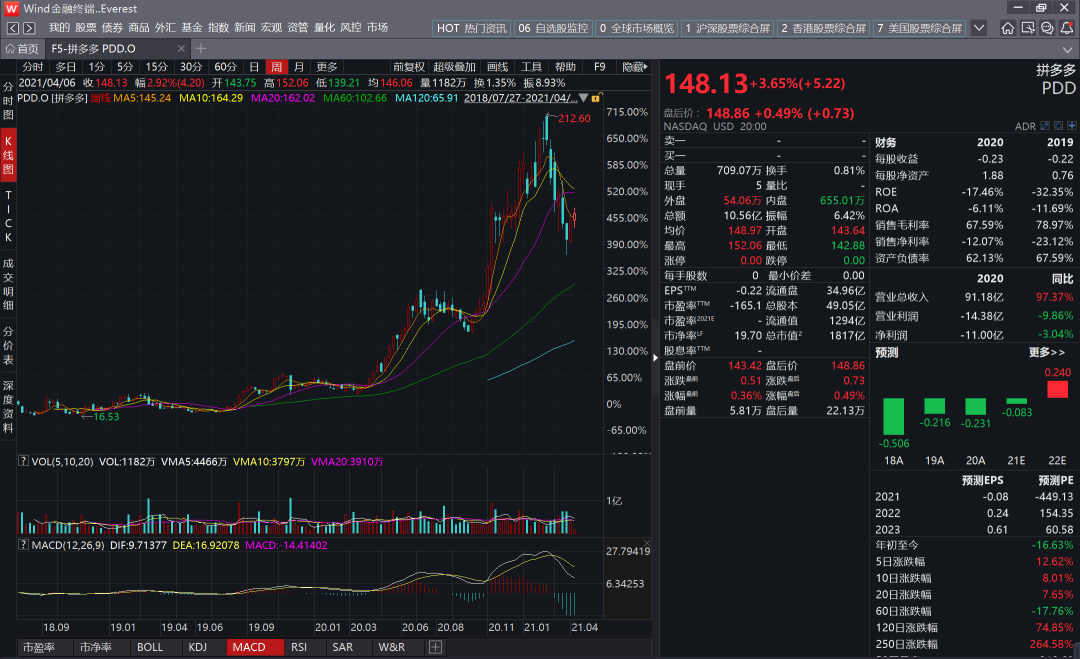1080x659 pixels.
Task: Open the 深度资料 sidebar view
Action: pyautogui.click(x=8, y=406)
